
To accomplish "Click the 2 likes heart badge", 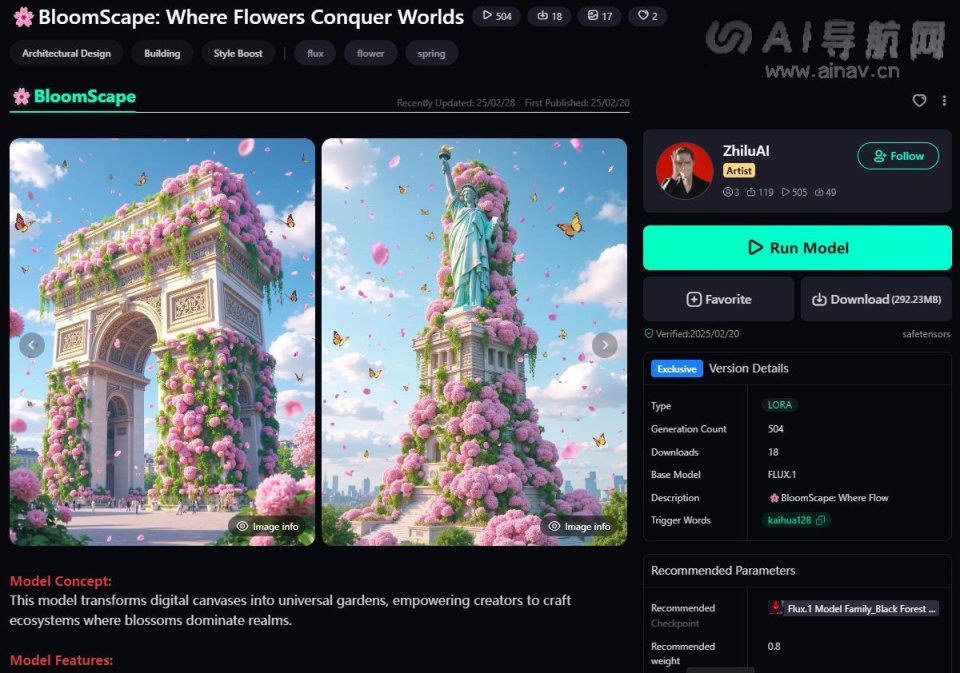I will 648,16.
